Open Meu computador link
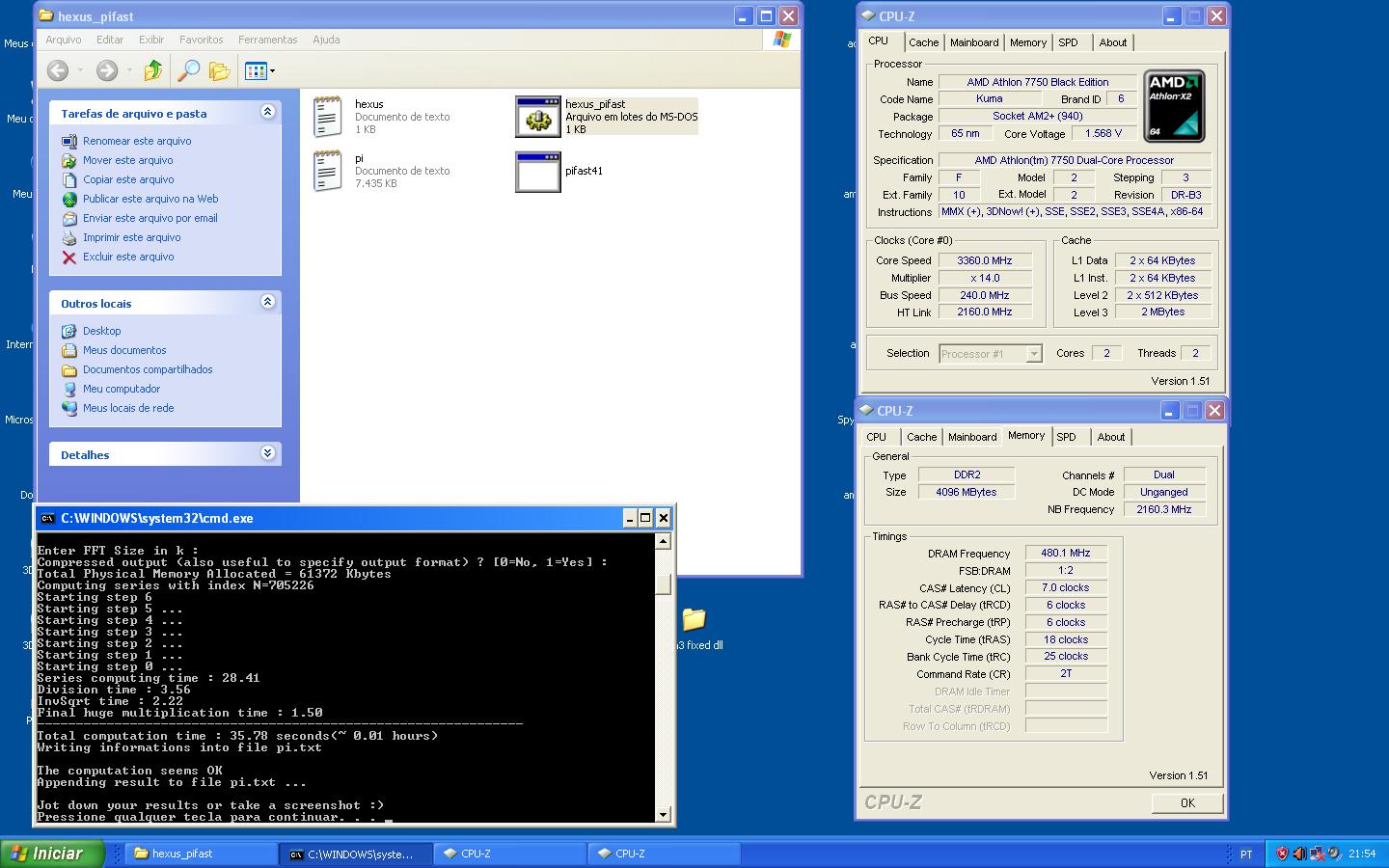Viewport: 1389px width, 868px height. tap(122, 389)
